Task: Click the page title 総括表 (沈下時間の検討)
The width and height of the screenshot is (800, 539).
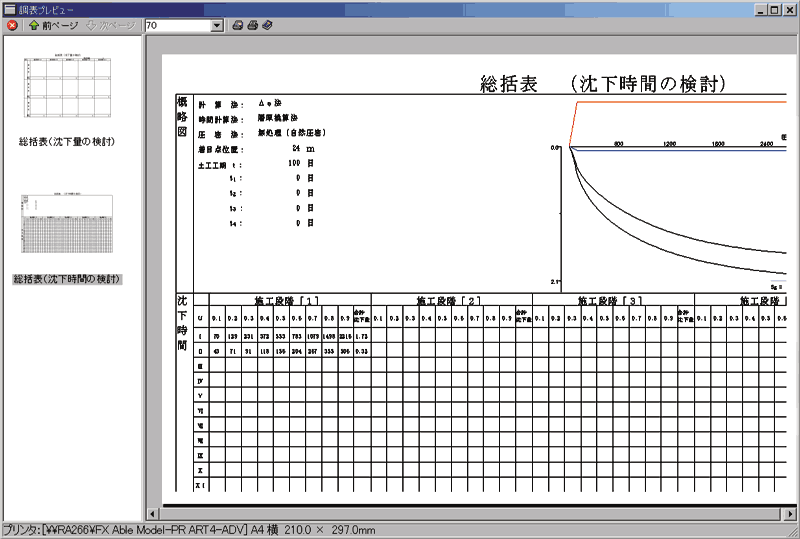Action: click(603, 84)
